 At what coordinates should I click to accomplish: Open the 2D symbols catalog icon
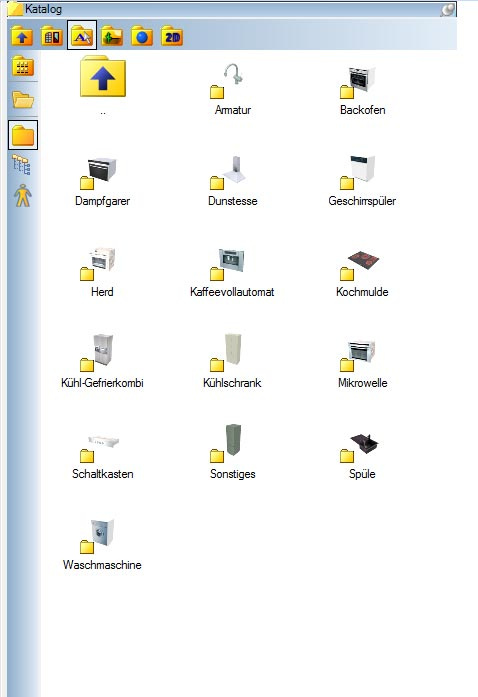(172, 36)
